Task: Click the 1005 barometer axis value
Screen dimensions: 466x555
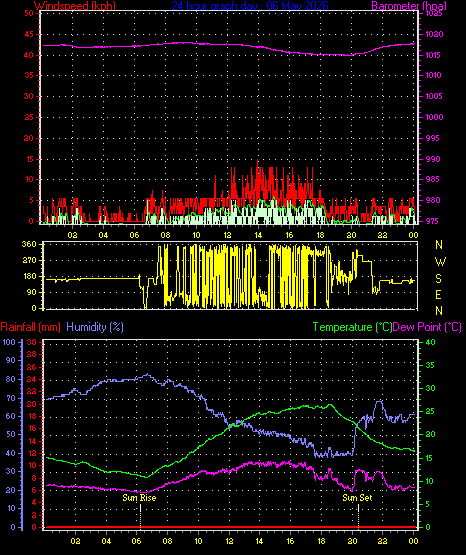Action: 433,96
